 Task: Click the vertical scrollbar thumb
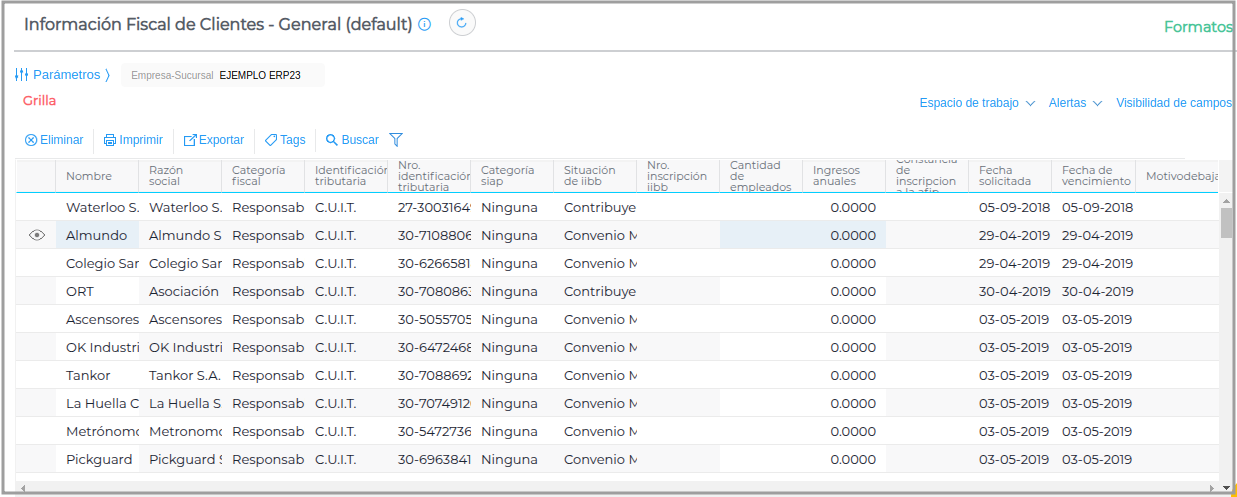click(x=1227, y=222)
